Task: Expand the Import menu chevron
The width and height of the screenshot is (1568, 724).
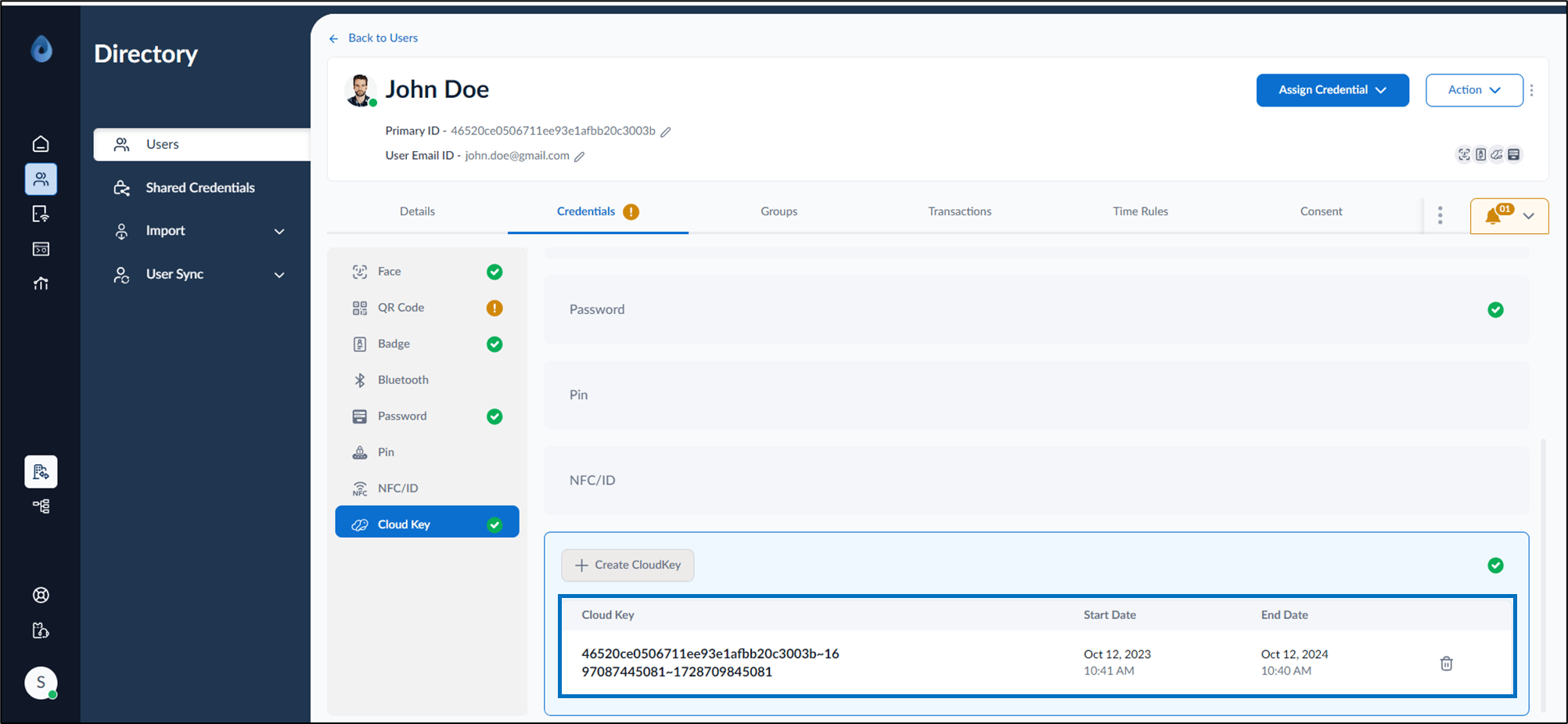Action: [279, 232]
